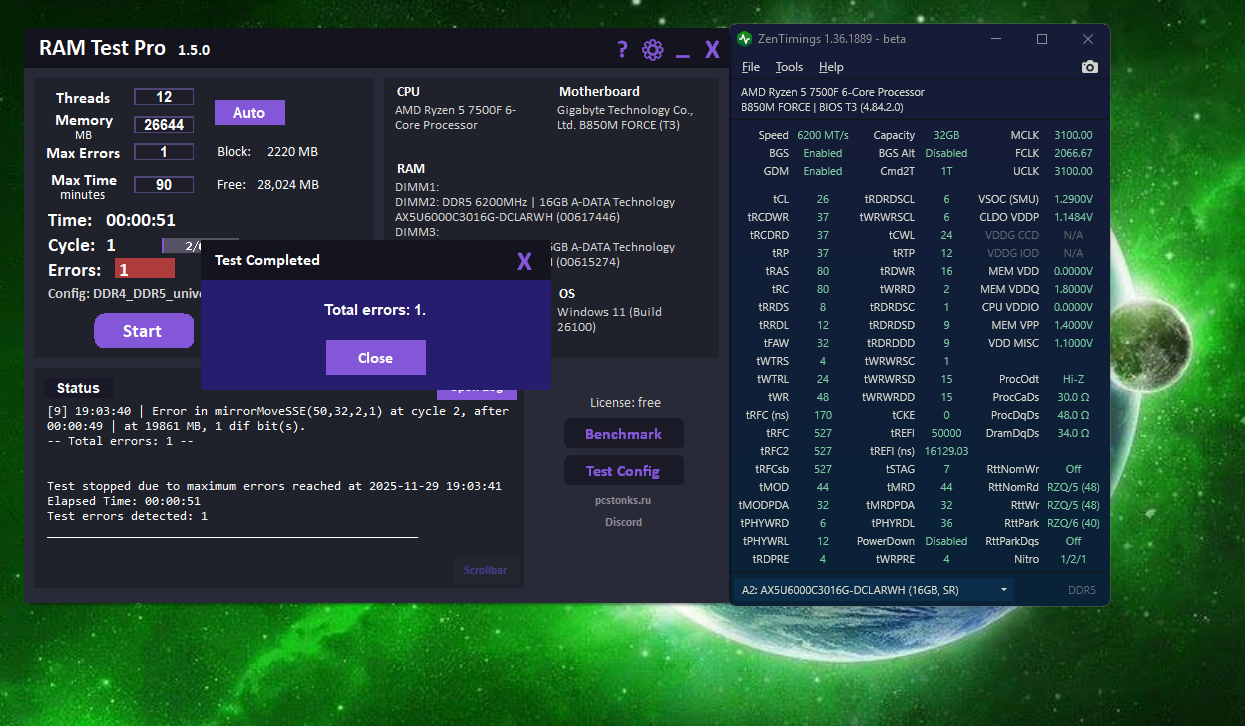
Task: Click the tREFI value 50000
Action: pos(945,433)
